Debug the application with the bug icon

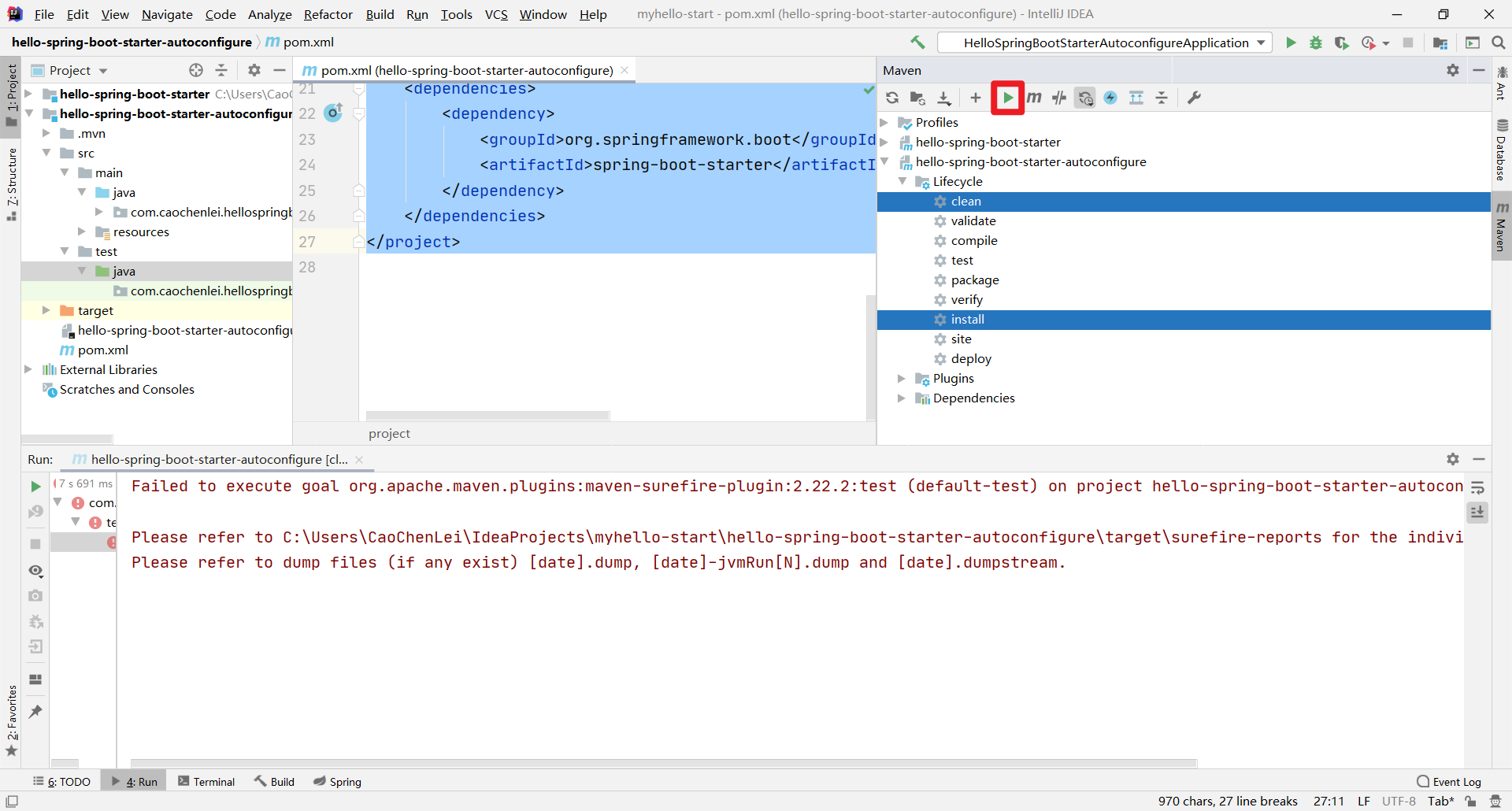(1316, 43)
